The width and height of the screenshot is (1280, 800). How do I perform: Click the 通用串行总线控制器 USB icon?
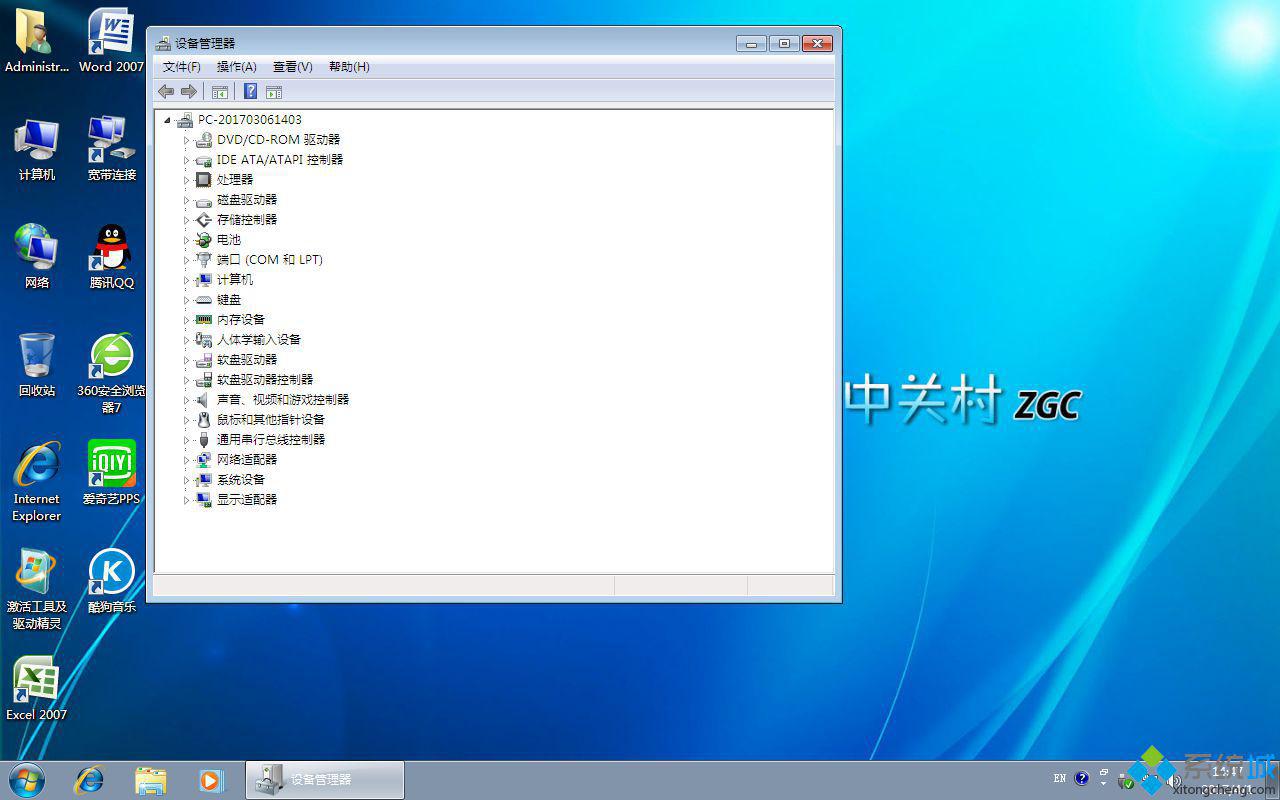pos(203,439)
